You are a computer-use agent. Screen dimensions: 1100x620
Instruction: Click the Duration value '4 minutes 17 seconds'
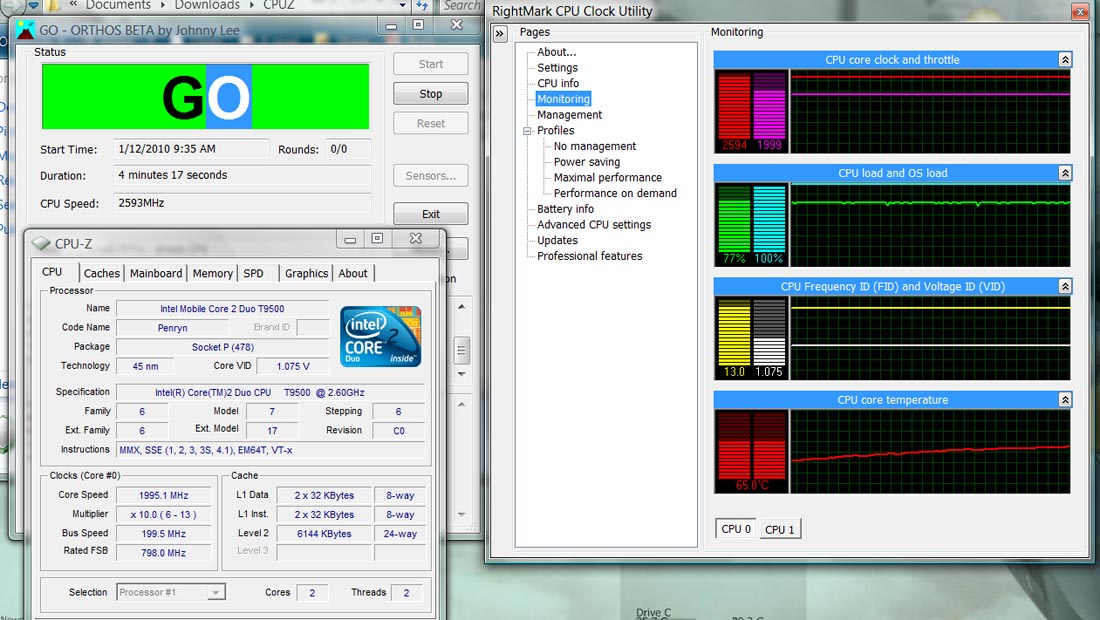point(242,175)
